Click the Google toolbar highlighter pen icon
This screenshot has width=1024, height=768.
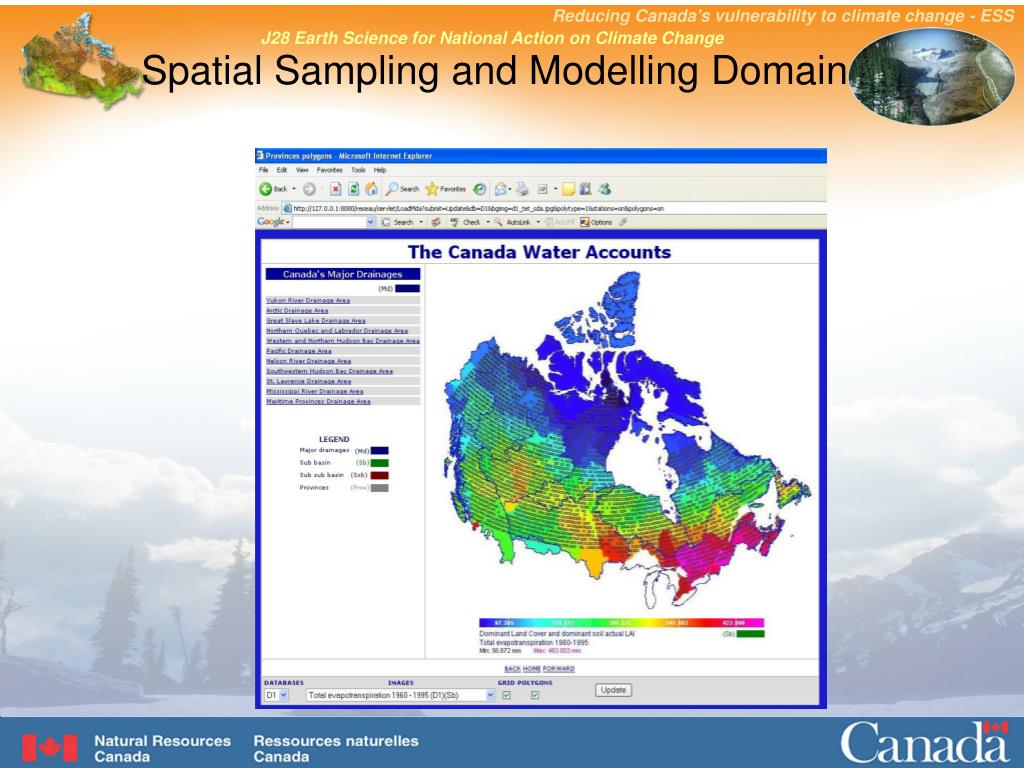622,222
